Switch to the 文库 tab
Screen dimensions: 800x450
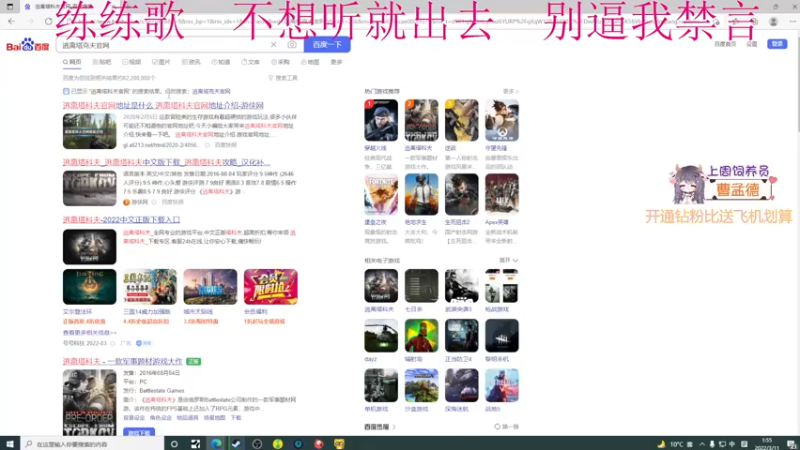tap(251, 62)
